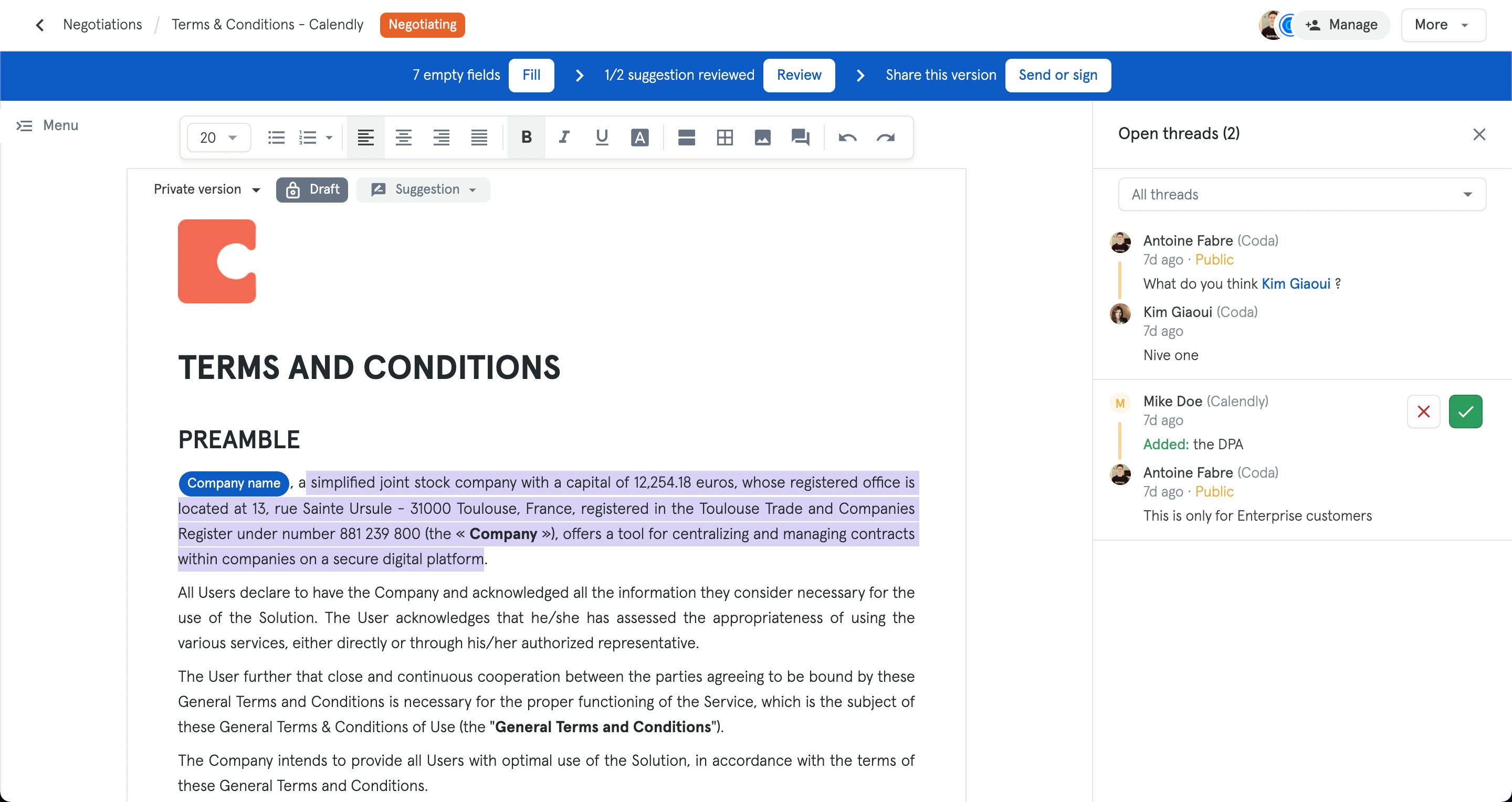Image resolution: width=1512 pixels, height=802 pixels.
Task: Accept Mike Doe's DPA suggestion
Action: tap(1465, 410)
